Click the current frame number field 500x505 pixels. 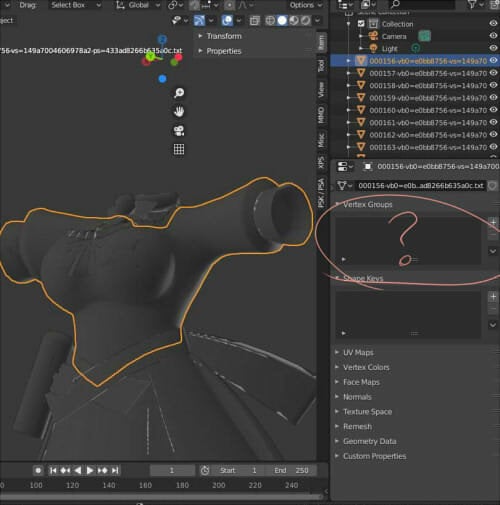point(172,470)
